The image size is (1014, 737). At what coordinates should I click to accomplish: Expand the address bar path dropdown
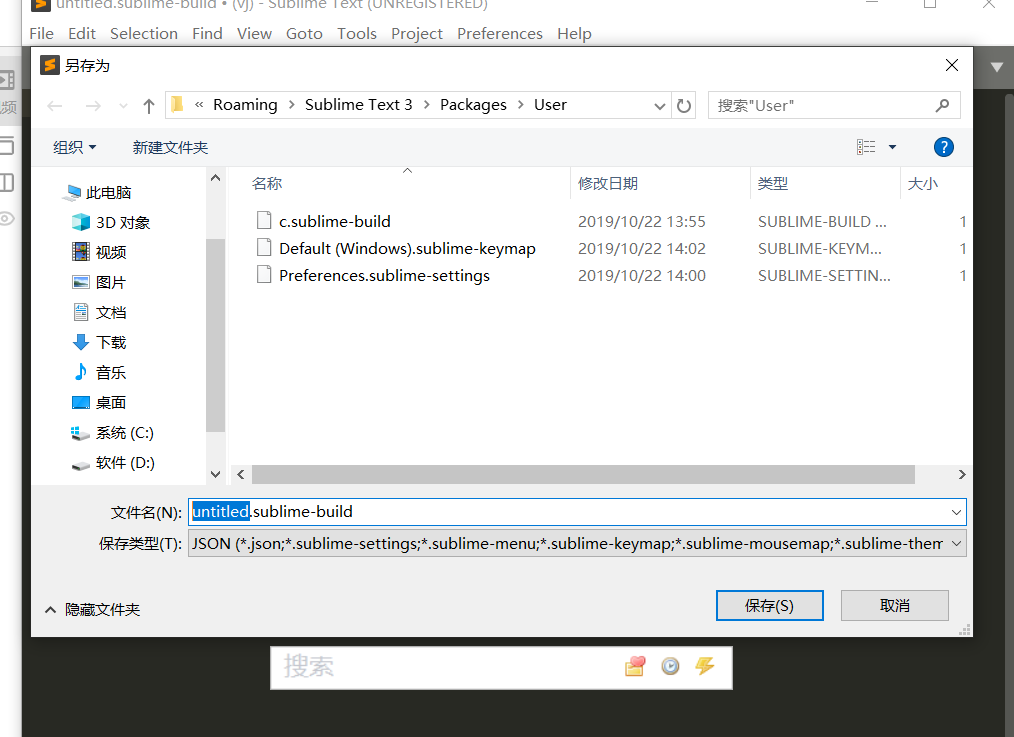pos(659,106)
